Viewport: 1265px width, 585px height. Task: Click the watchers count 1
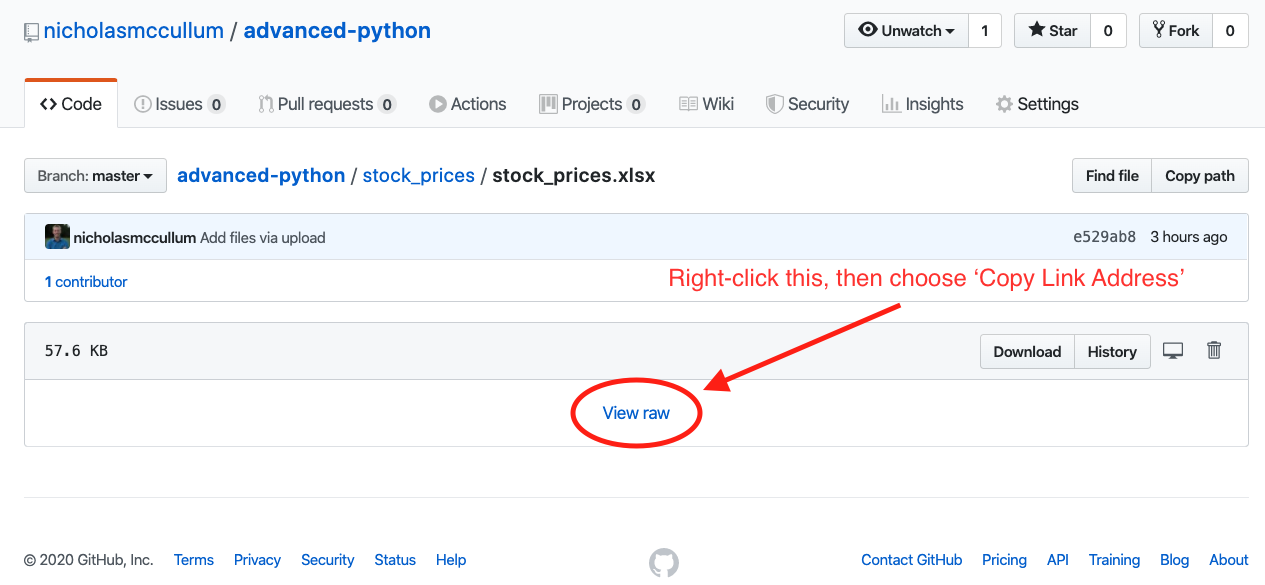[x=984, y=31]
